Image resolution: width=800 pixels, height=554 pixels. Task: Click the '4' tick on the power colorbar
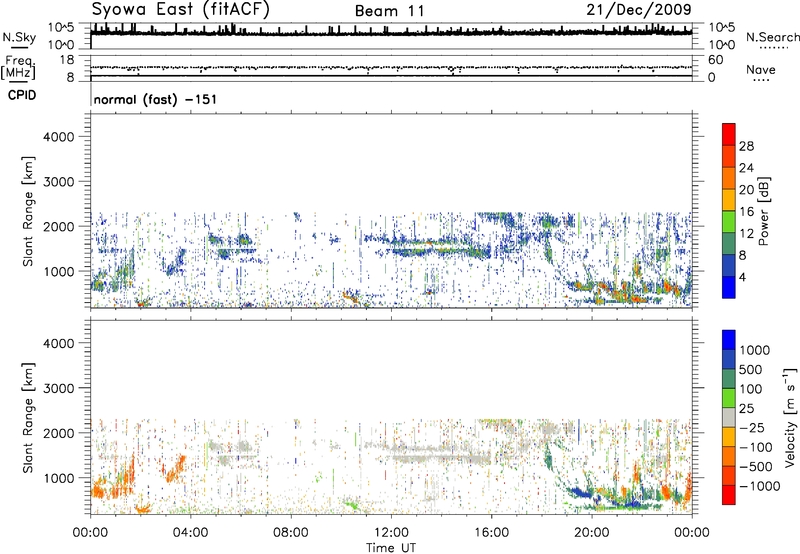tap(743, 277)
